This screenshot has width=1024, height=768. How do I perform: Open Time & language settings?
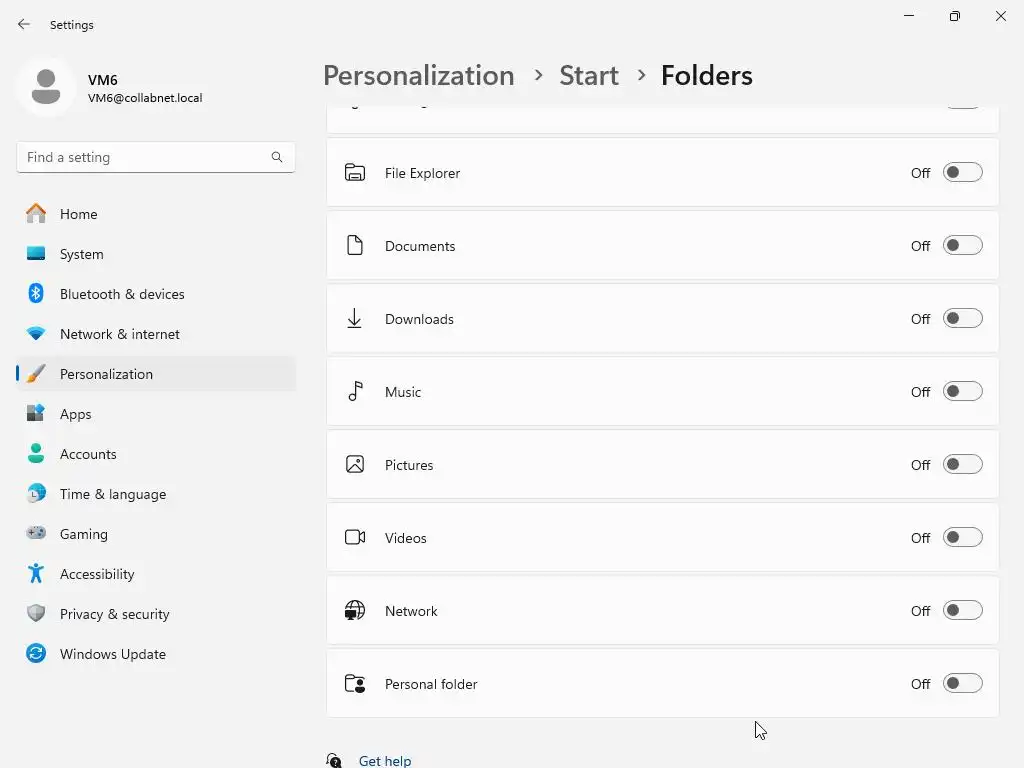(x=112, y=494)
